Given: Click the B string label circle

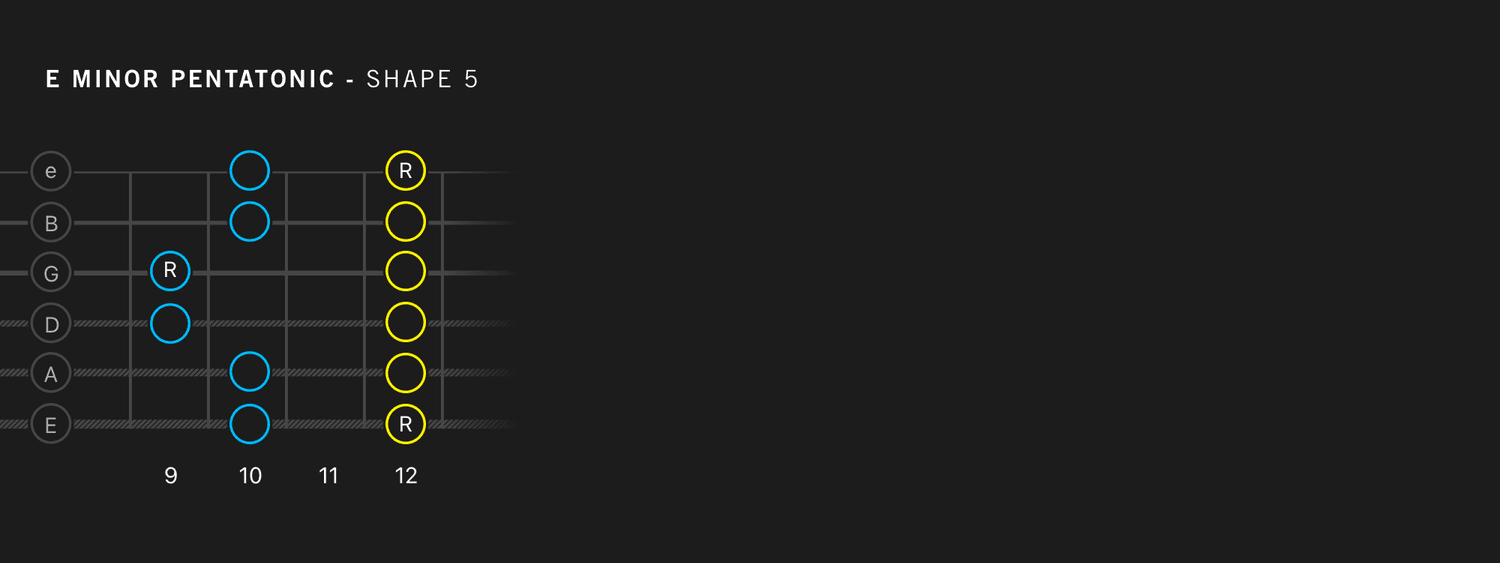Looking at the screenshot, I should [x=51, y=222].
